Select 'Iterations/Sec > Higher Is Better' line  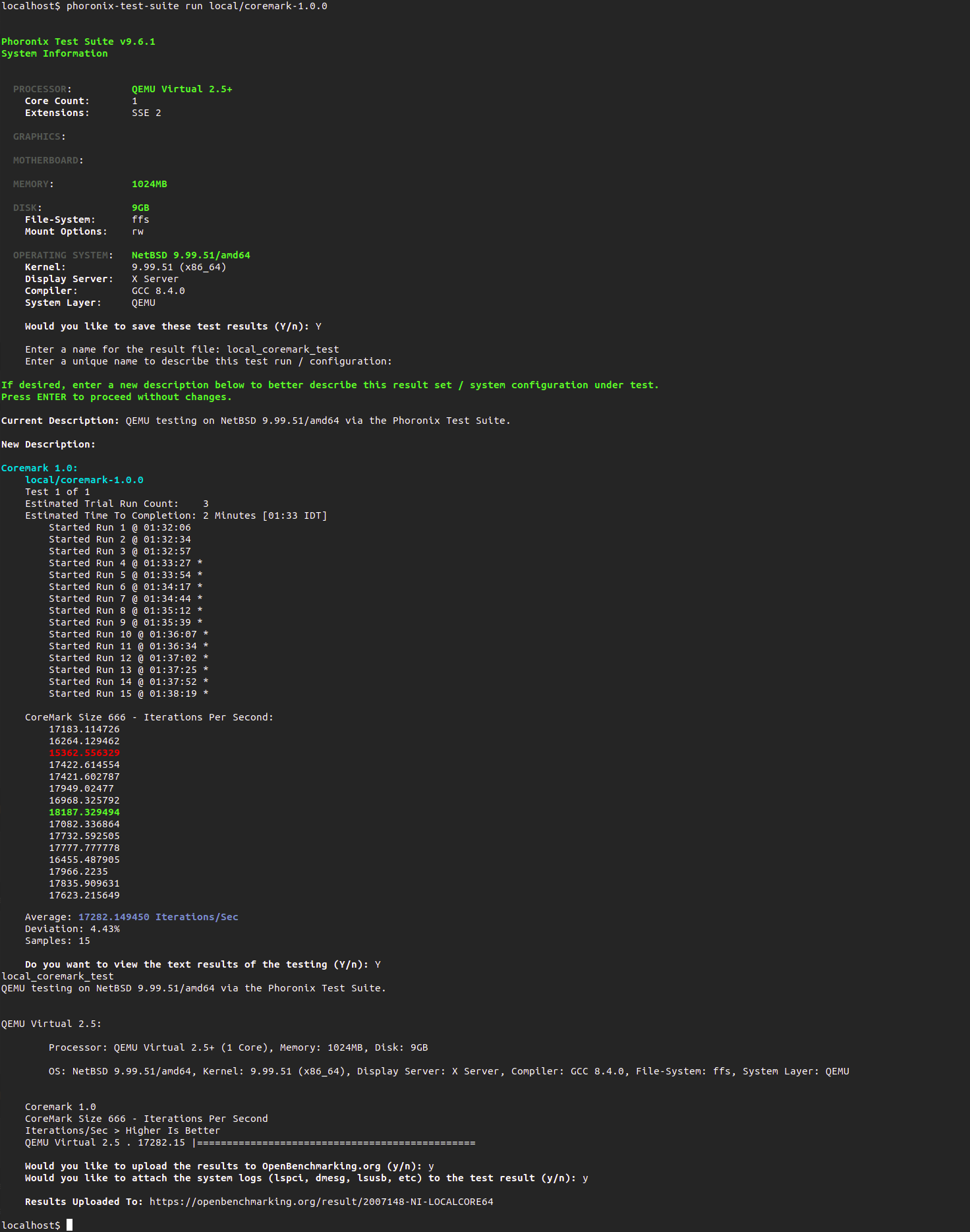point(123,1130)
